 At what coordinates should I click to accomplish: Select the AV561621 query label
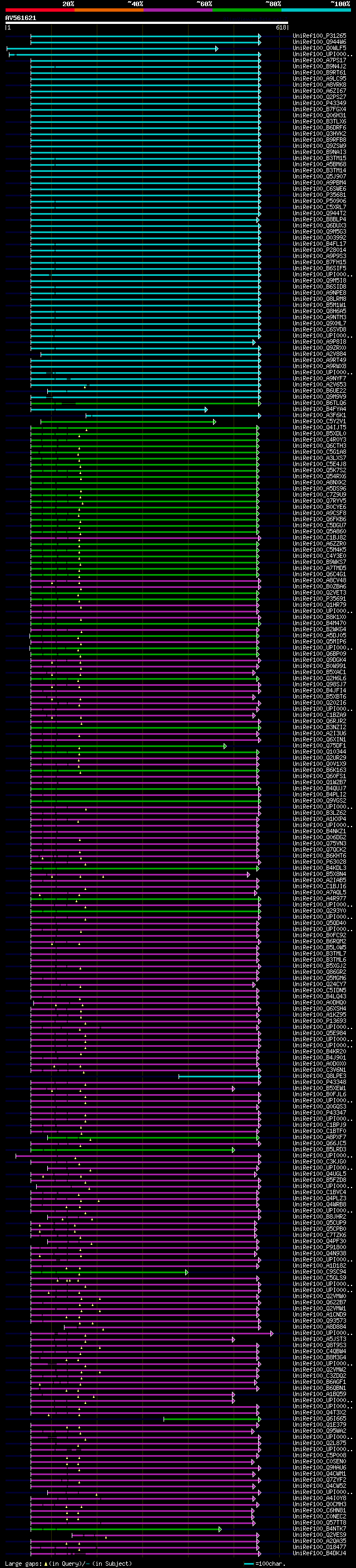[x=21, y=18]
